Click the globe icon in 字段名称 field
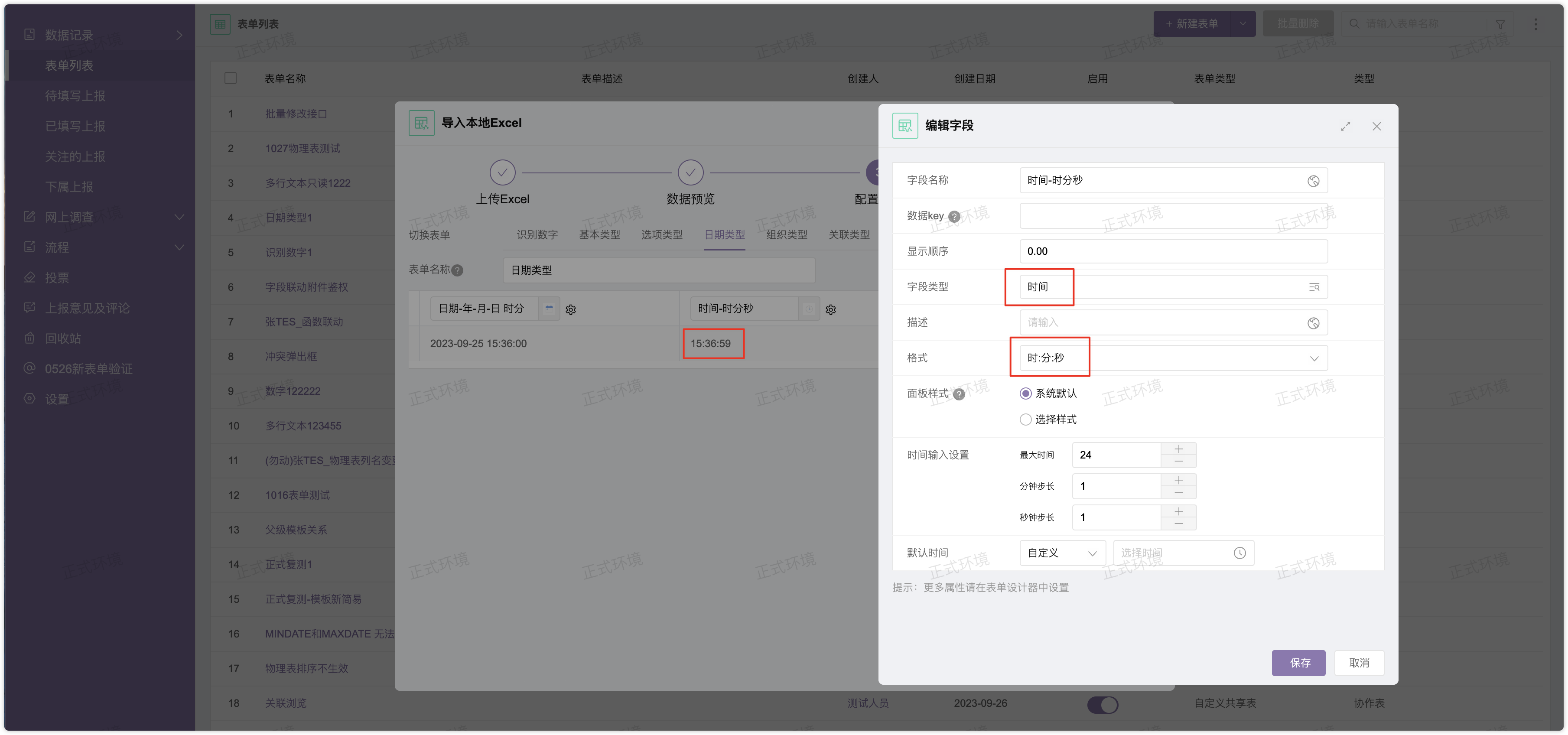This screenshot has height=735, width=1568. tap(1313, 181)
